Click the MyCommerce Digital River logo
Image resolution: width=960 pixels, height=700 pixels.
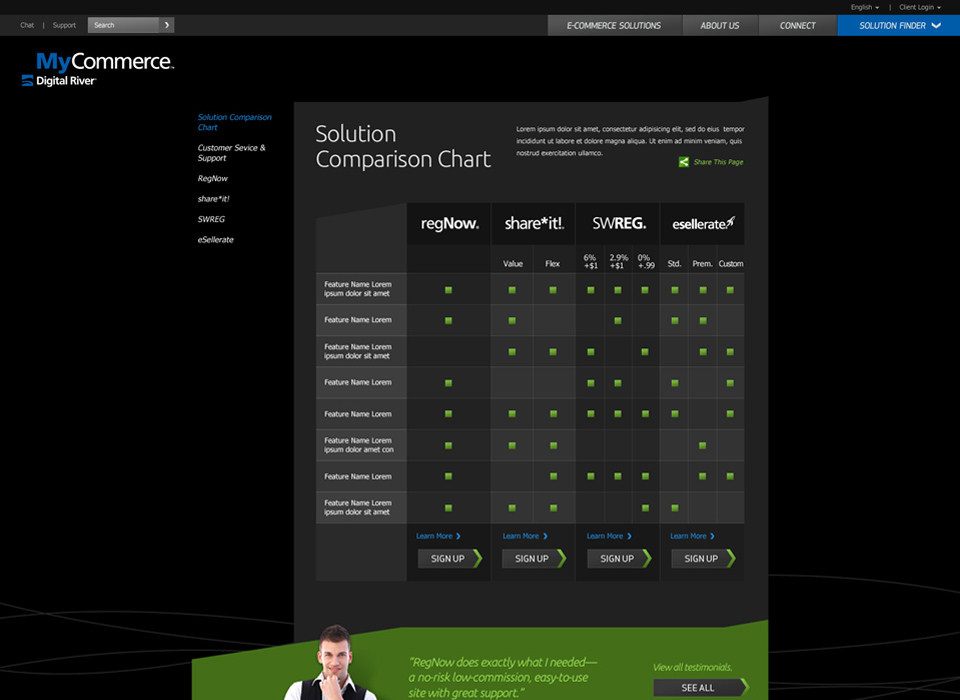click(98, 69)
